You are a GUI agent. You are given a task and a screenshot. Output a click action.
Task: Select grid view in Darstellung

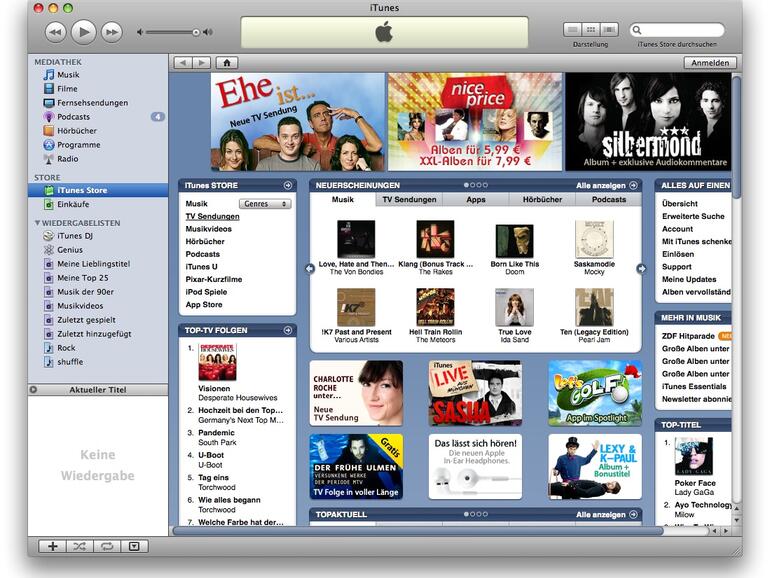(x=591, y=29)
